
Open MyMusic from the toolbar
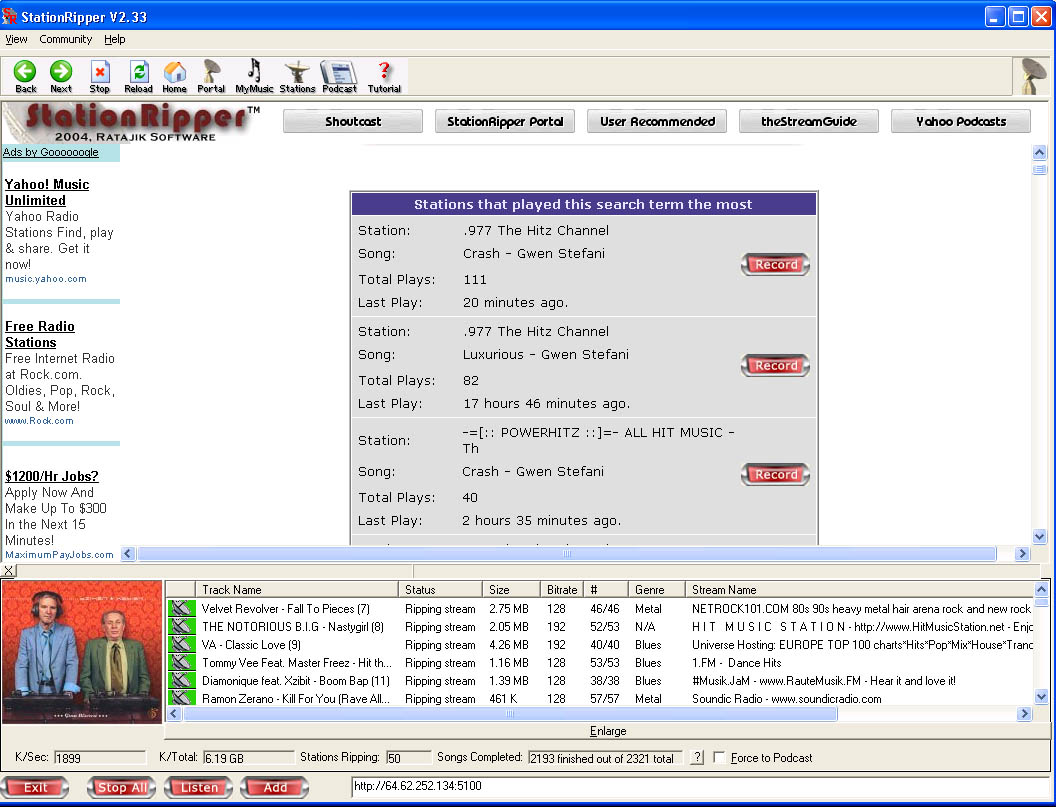(x=254, y=76)
